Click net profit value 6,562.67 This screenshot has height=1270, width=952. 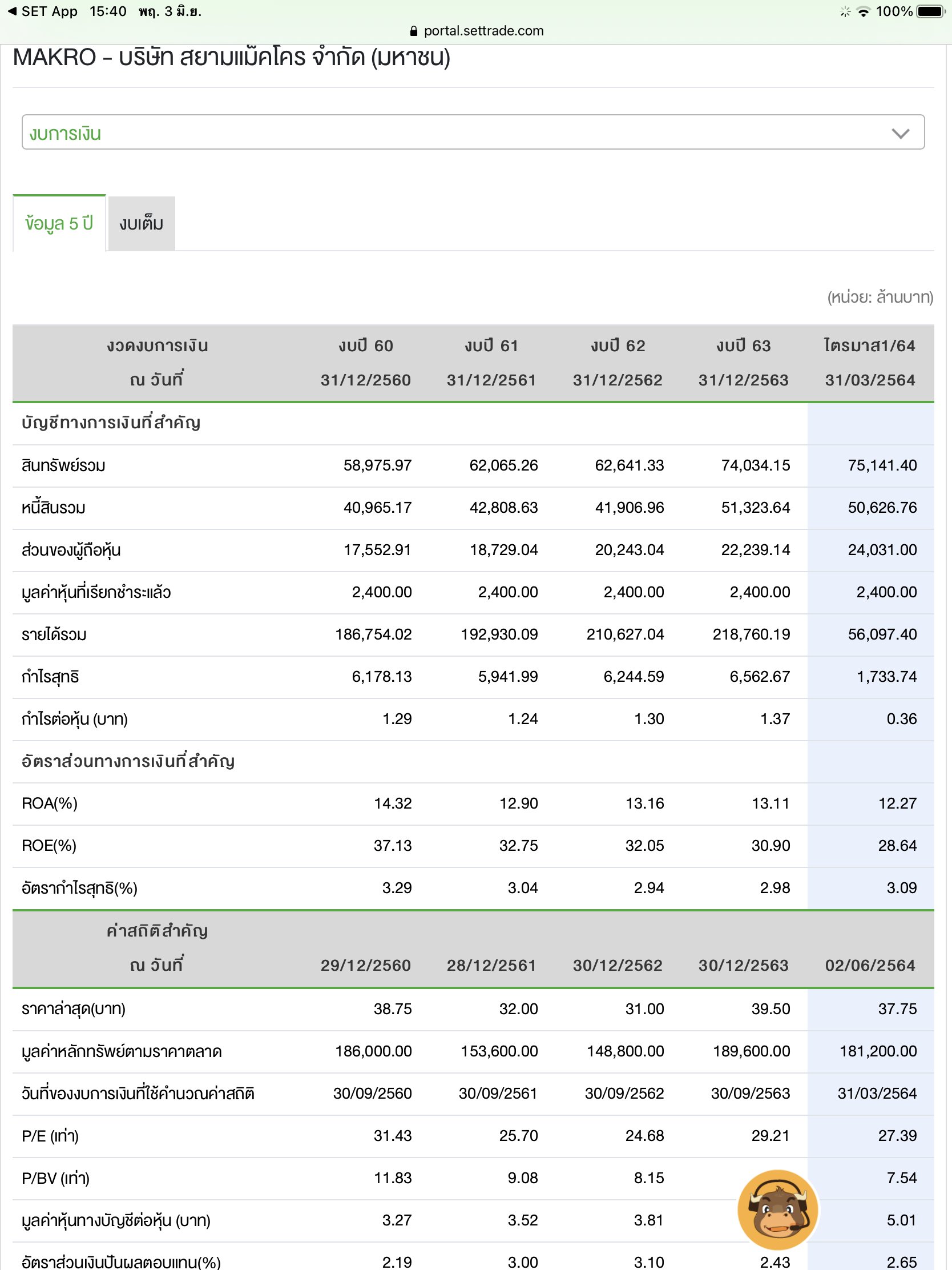[760, 677]
